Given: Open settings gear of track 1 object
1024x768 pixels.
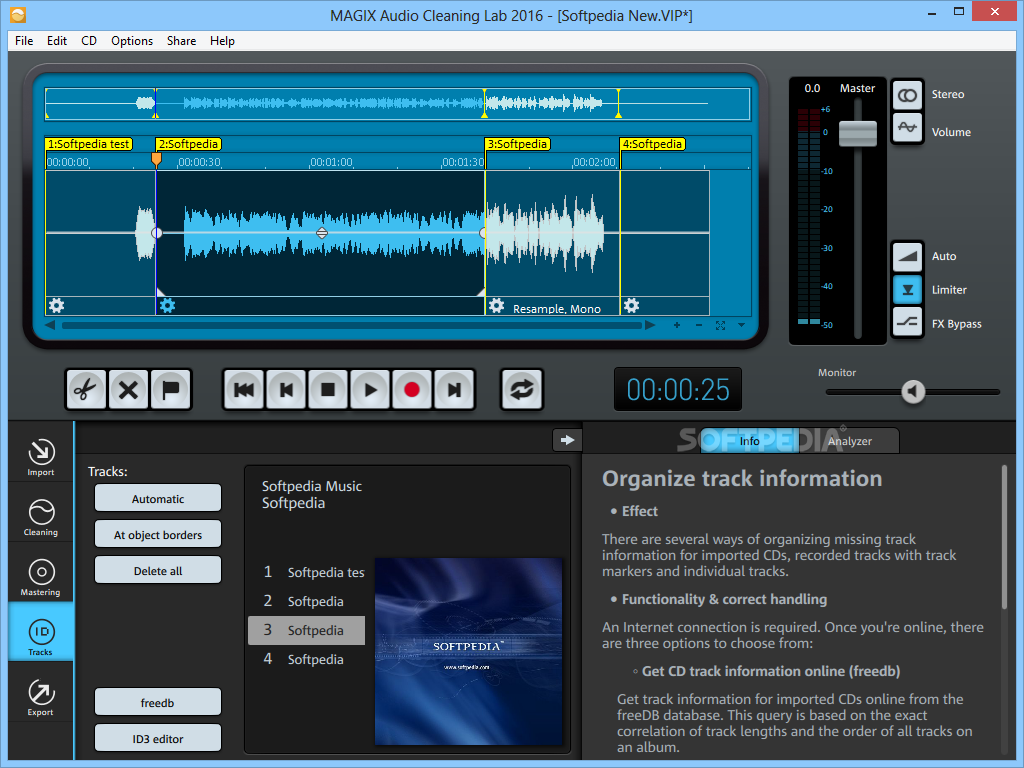Looking at the screenshot, I should click(57, 306).
